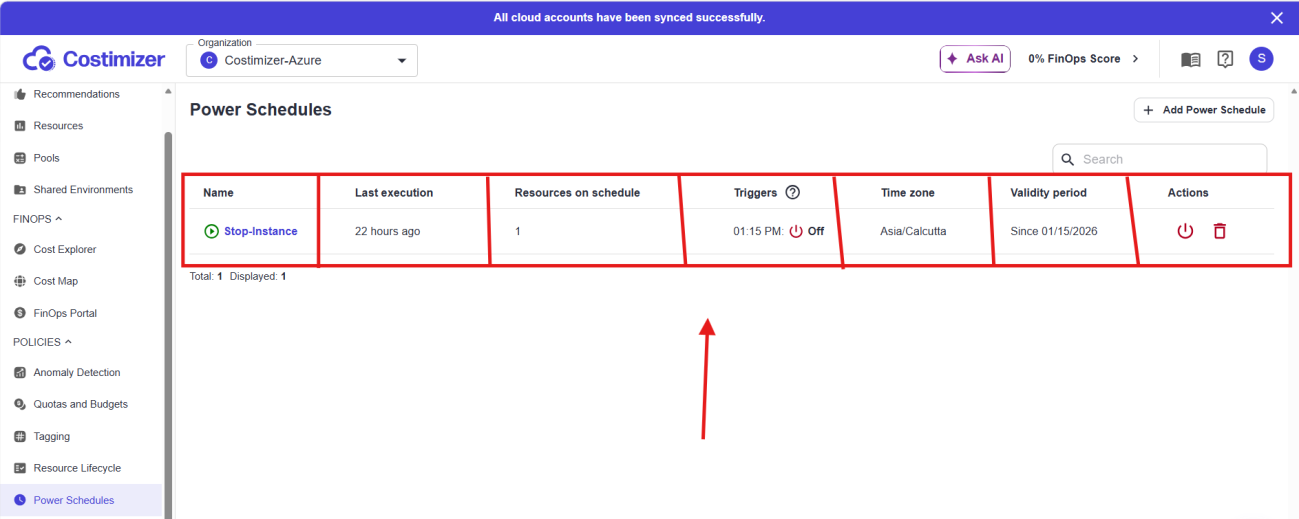The width and height of the screenshot is (1299, 519).
Task: Delete the Stop-Instance schedule via trash icon
Action: click(1219, 231)
